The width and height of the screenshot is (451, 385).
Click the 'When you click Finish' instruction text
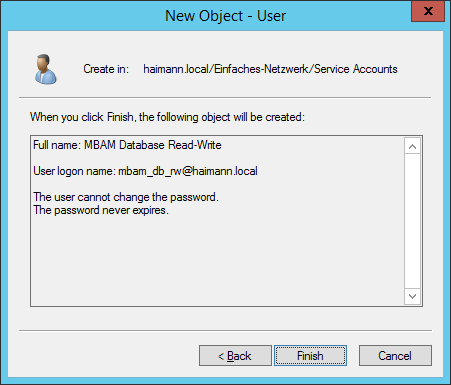[x=167, y=117]
